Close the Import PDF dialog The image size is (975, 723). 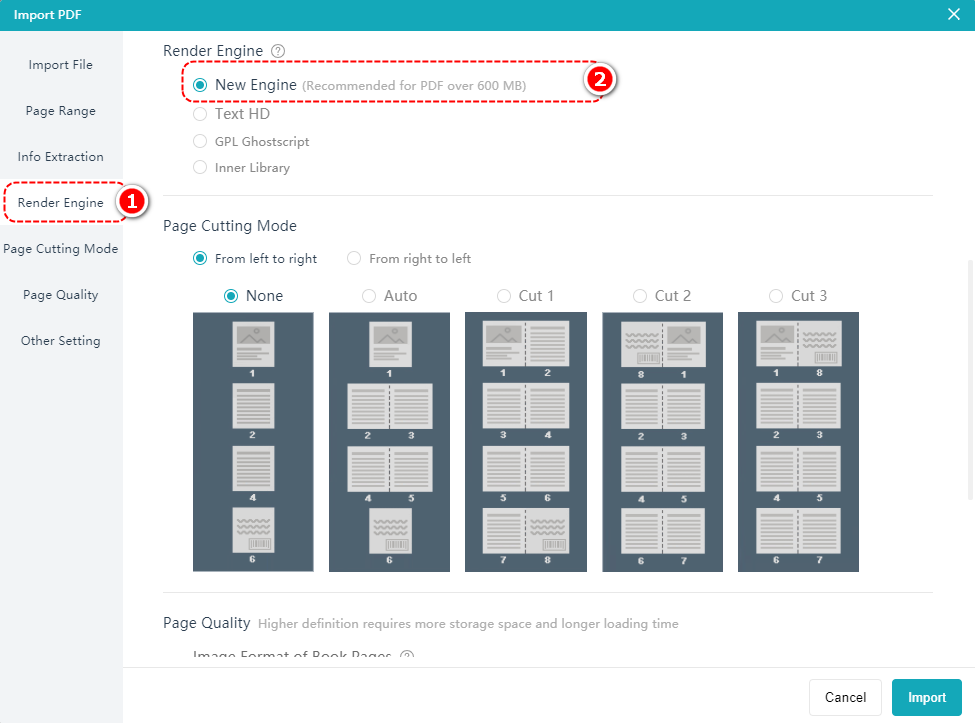pos(953,14)
